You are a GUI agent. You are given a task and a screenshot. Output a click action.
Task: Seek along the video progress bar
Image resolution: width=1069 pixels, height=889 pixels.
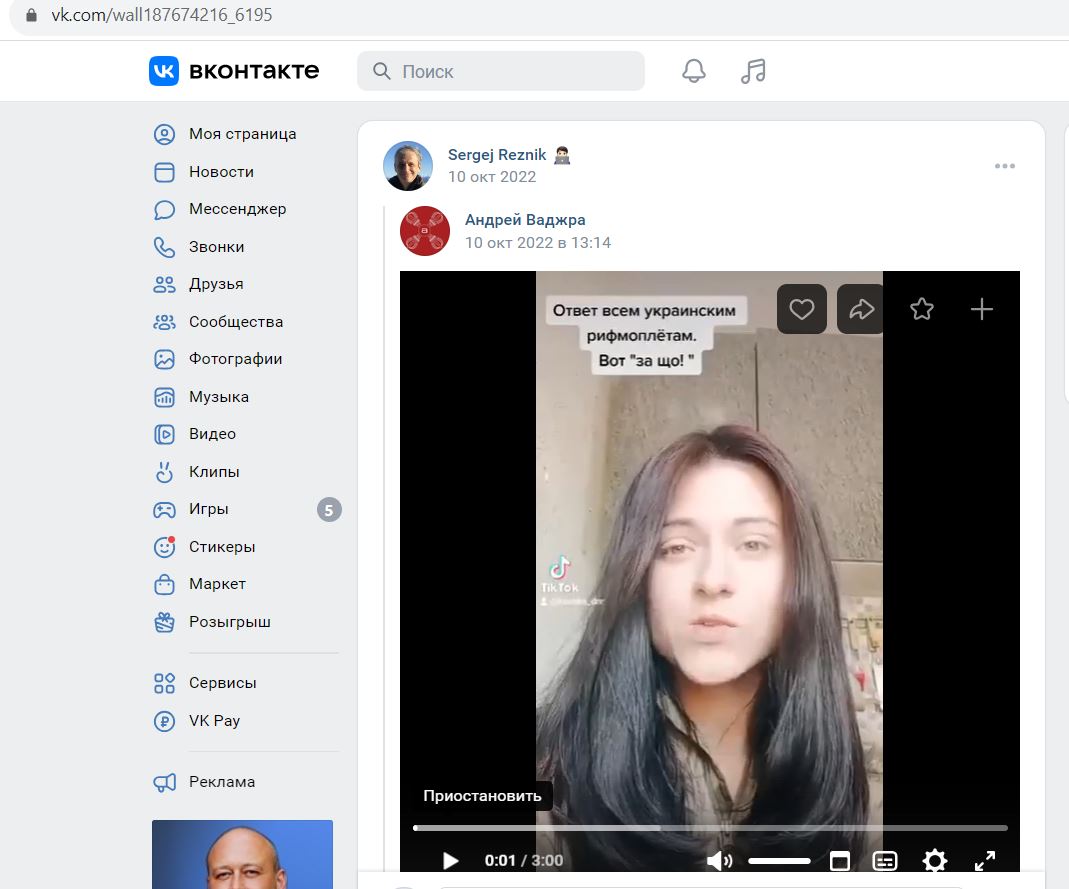(710, 828)
